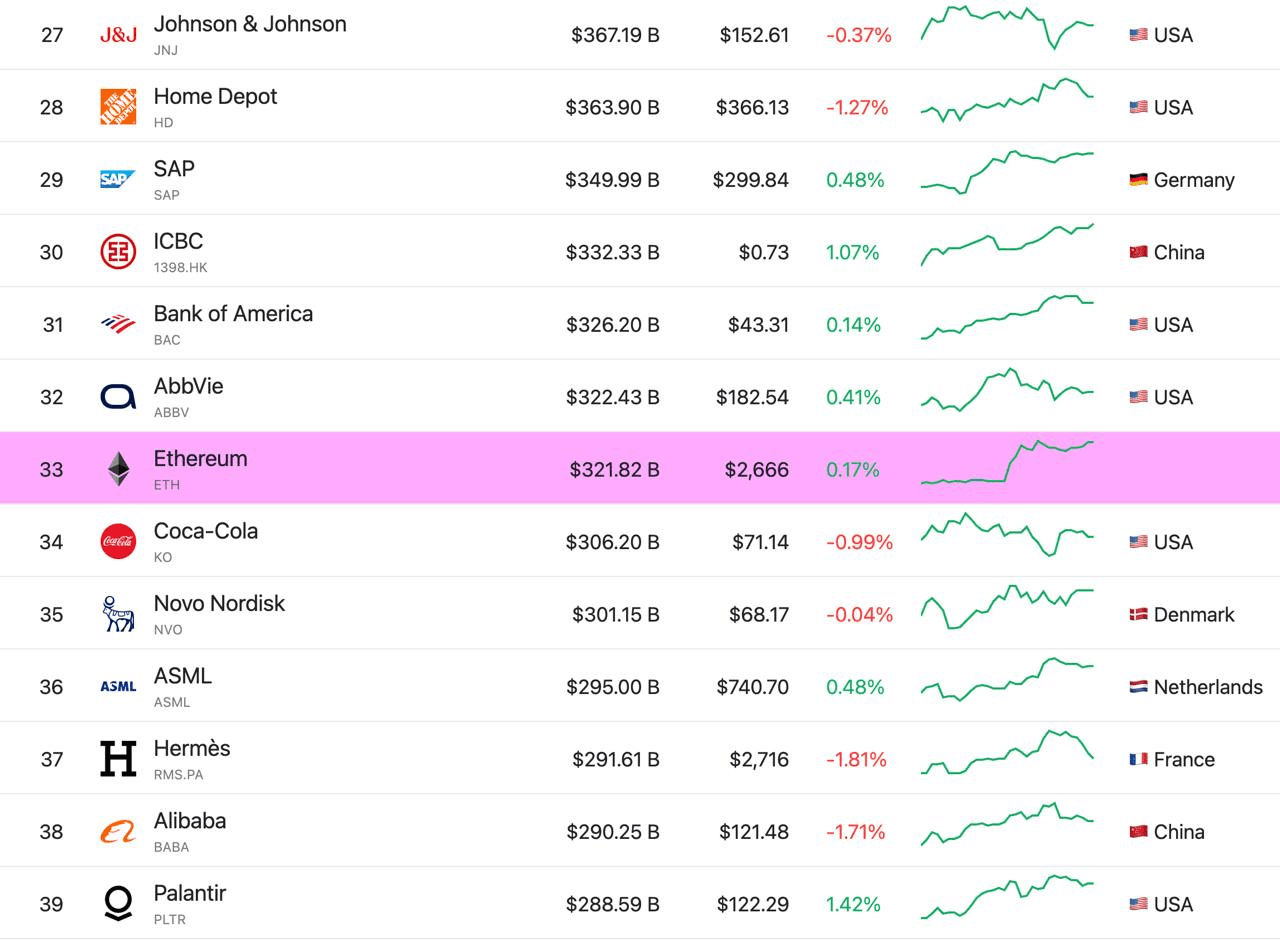Click the $43.31 Bank of America price
This screenshot has height=940, width=1280.
point(759,325)
